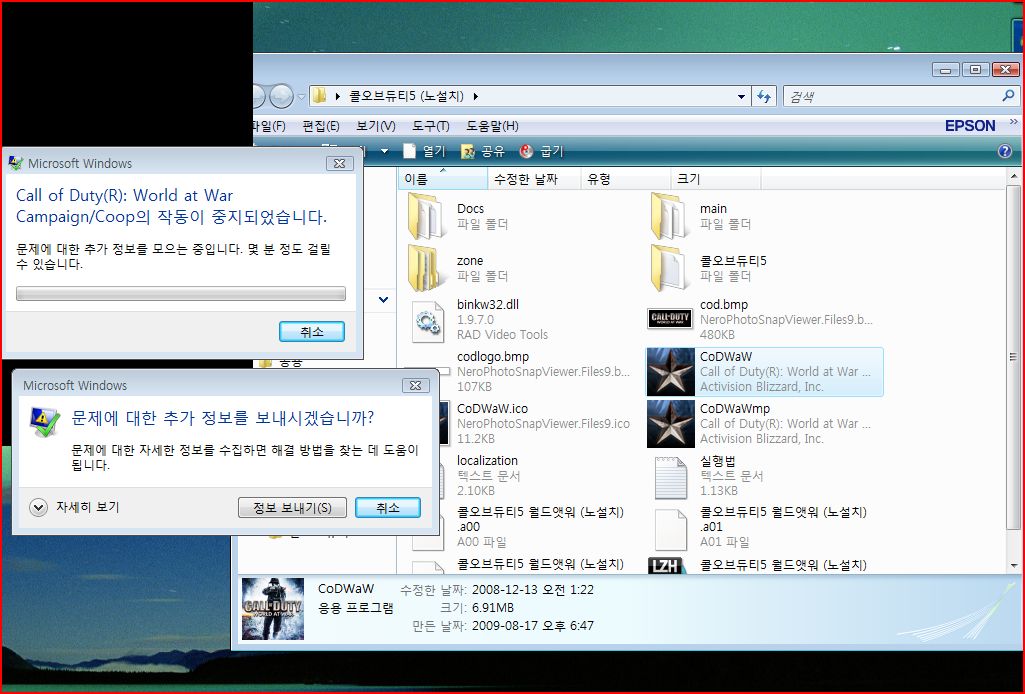Cancel the Call of Duty crash info collection
The height and width of the screenshot is (694, 1025).
point(311,331)
